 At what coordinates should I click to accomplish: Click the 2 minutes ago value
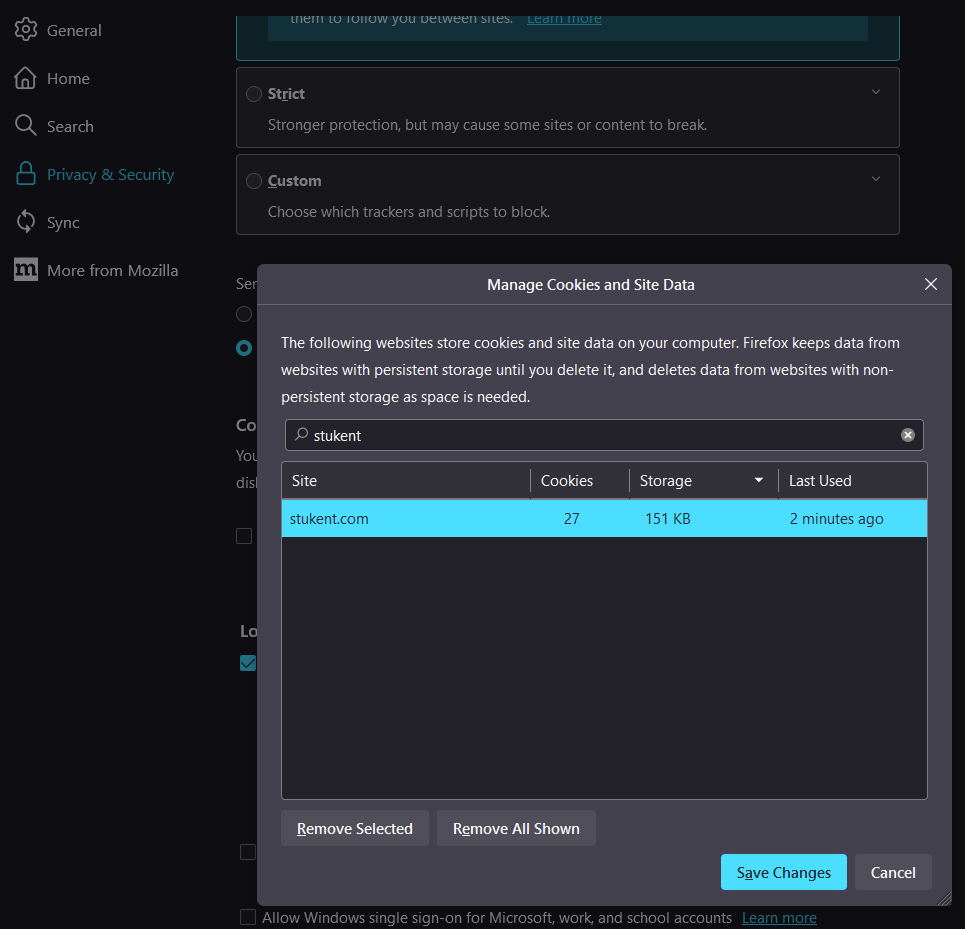tap(836, 519)
